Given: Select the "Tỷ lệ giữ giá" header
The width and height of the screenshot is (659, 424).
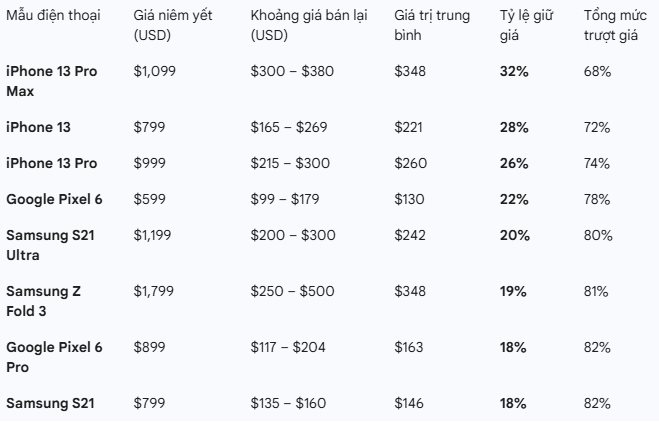Looking at the screenshot, I should [526, 27].
